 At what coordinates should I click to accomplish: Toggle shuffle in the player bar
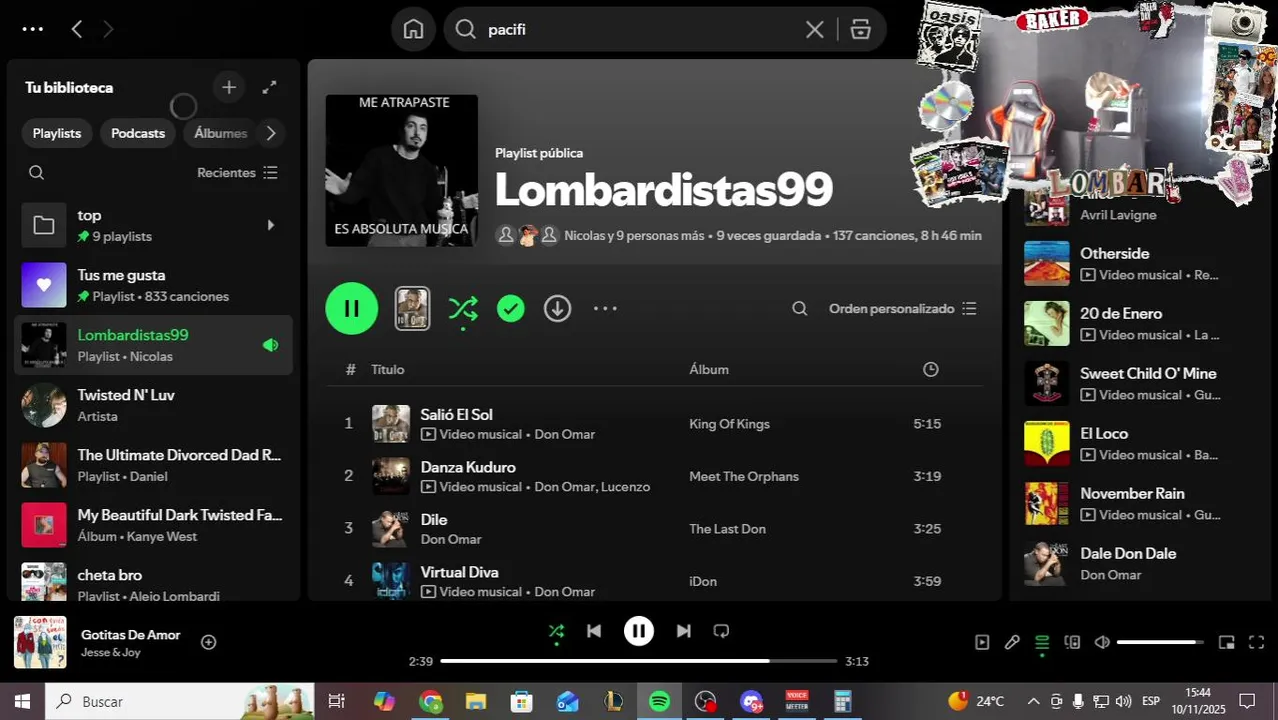click(x=556, y=631)
